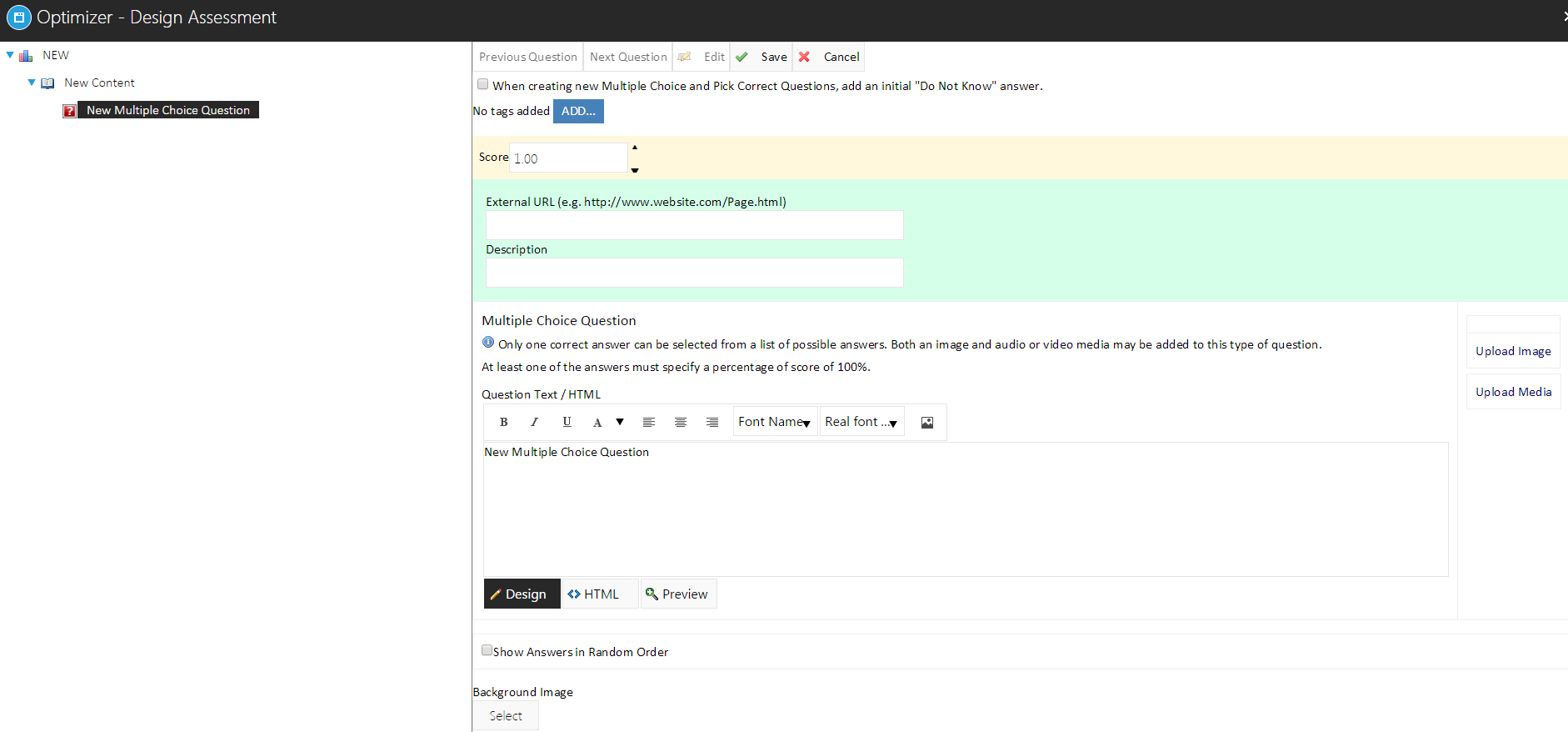The image size is (1568, 732).
Task: Collapse the NEW tree node
Action: pyautogui.click(x=10, y=55)
